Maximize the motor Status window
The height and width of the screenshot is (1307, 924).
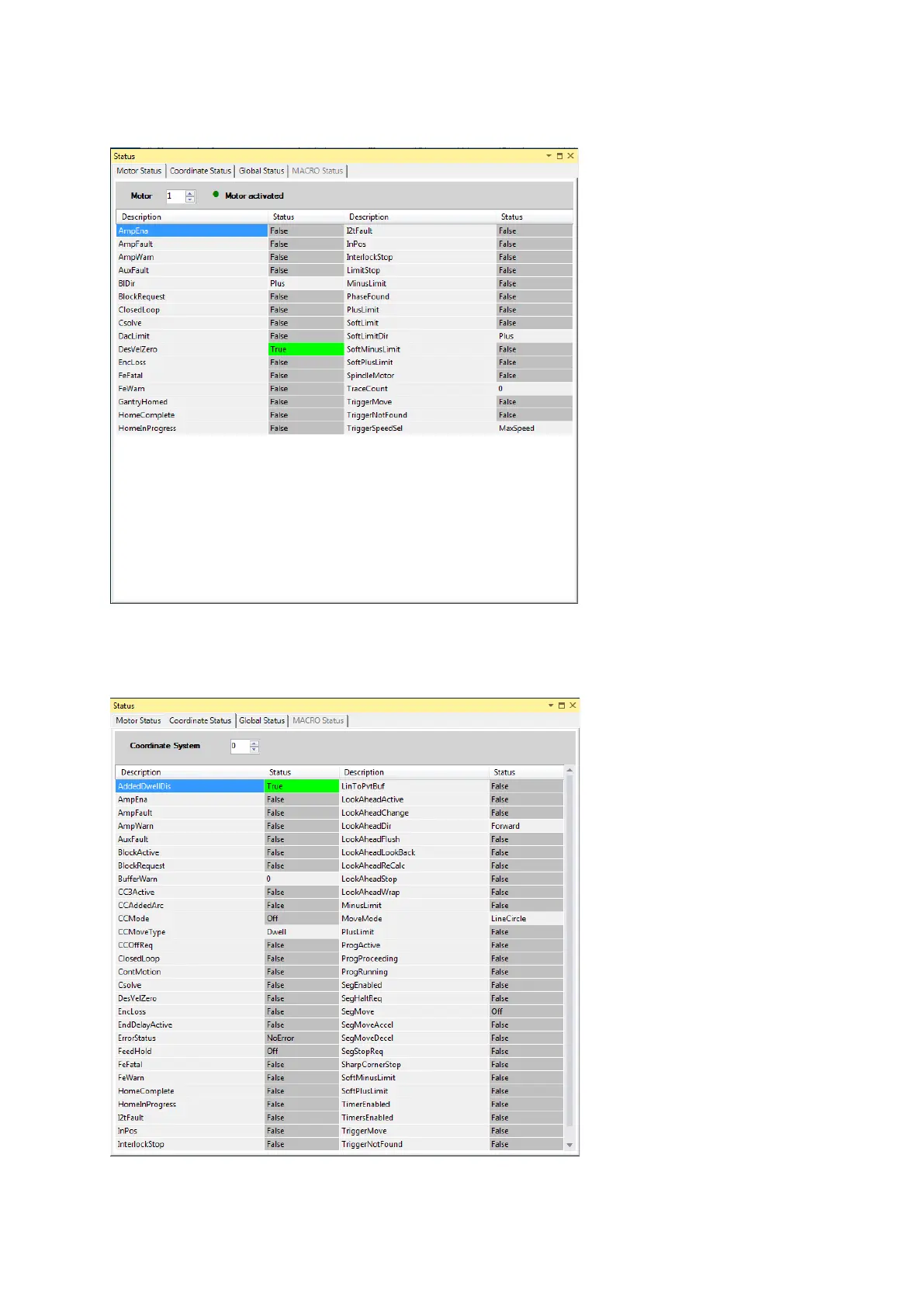[x=560, y=156]
